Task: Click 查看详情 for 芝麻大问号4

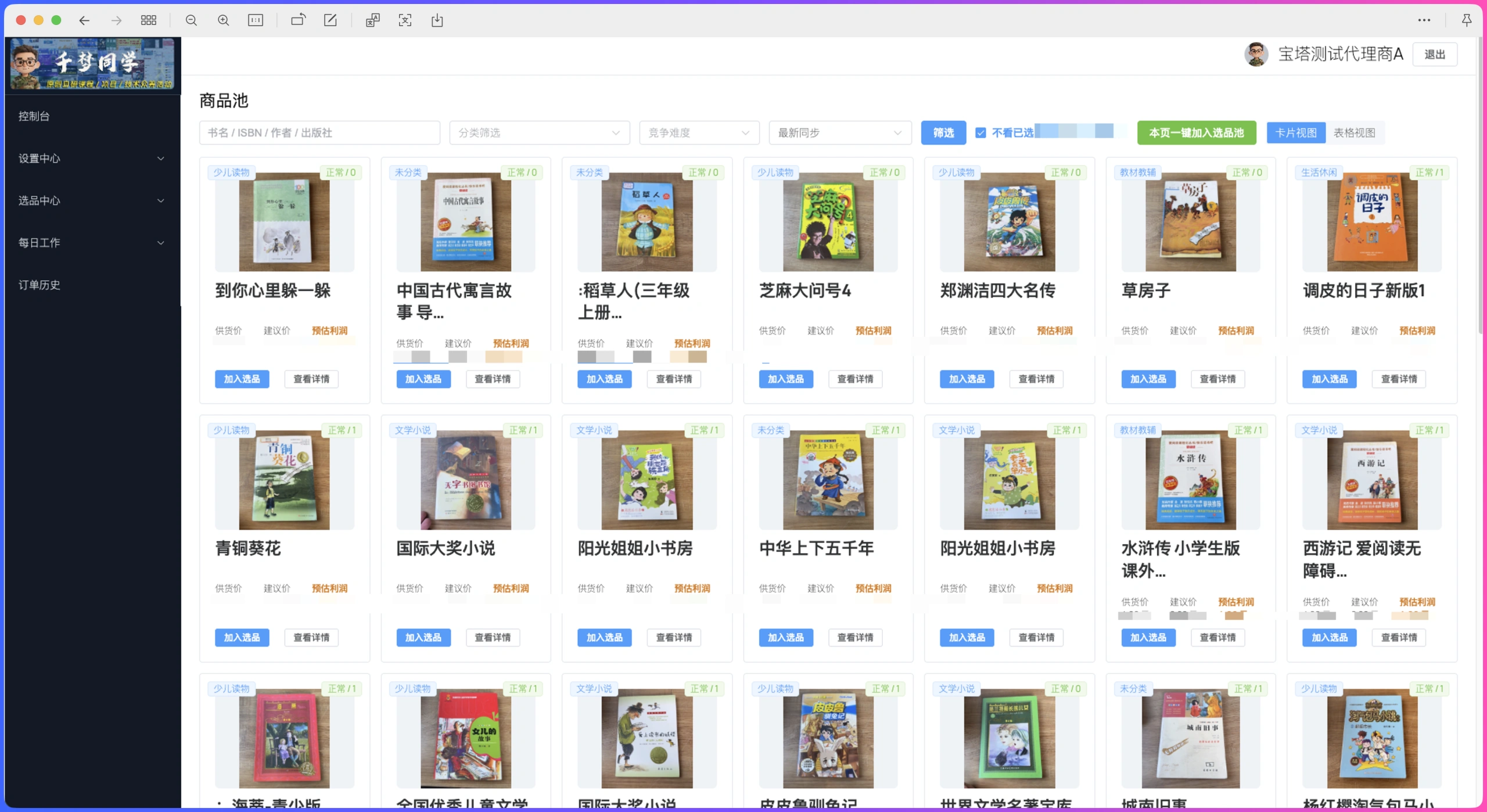Action: click(x=855, y=379)
